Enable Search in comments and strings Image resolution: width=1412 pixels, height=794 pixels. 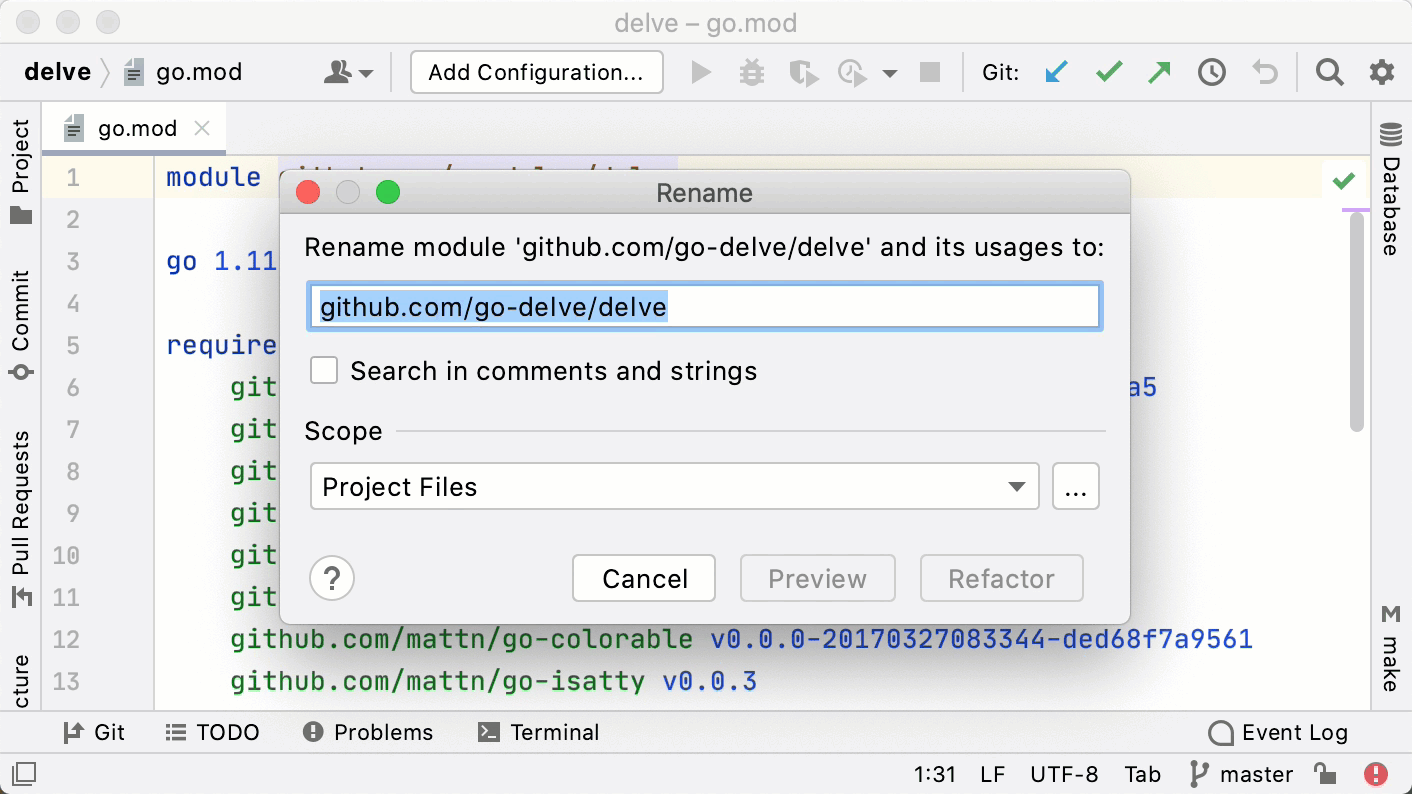click(324, 370)
